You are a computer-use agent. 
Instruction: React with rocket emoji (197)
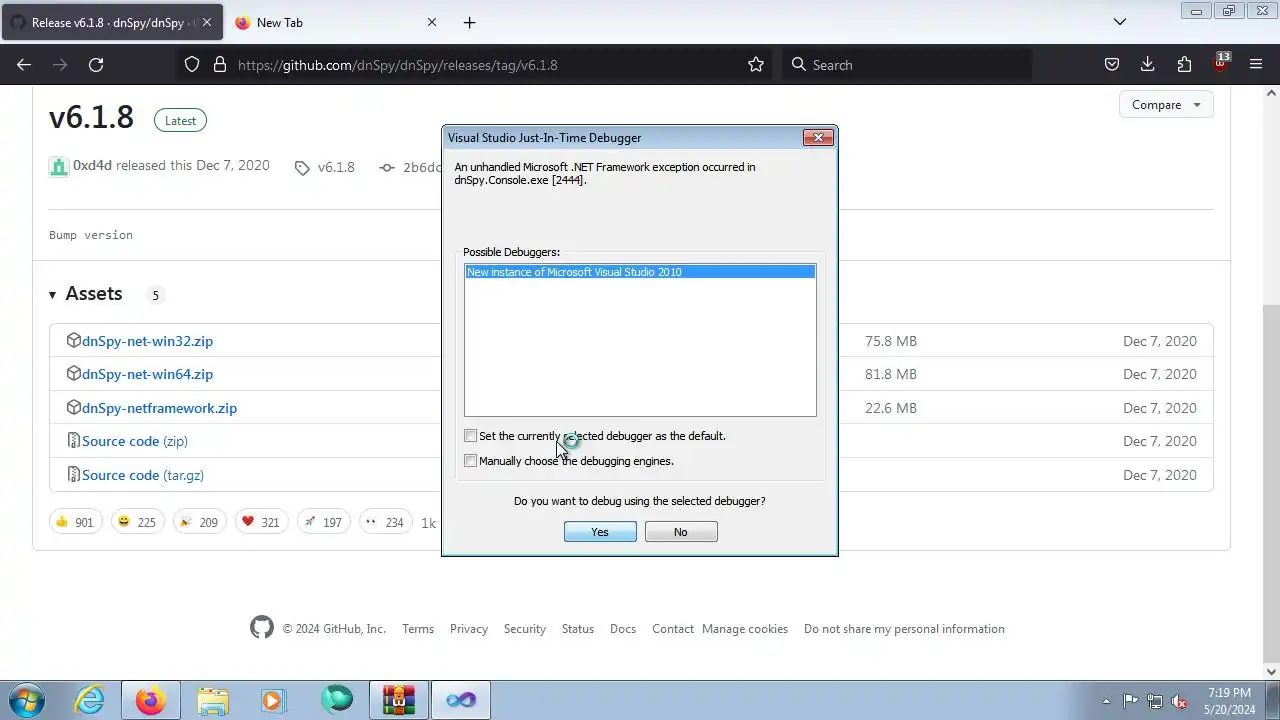point(324,522)
